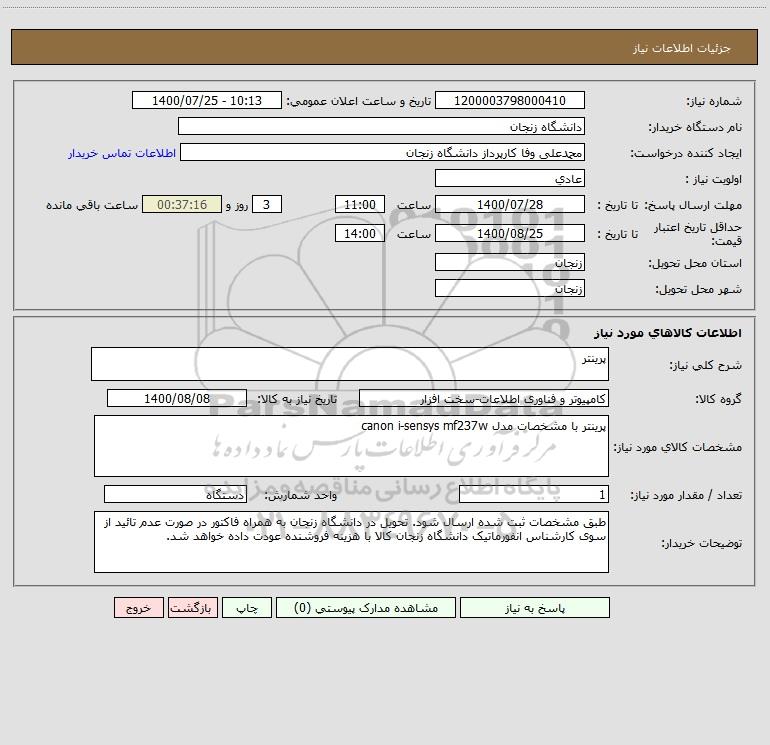Screen dimensions: 770x745
Task: Click the requester field محمدعلی وفا کارپرداز
Action: [x=382, y=152]
